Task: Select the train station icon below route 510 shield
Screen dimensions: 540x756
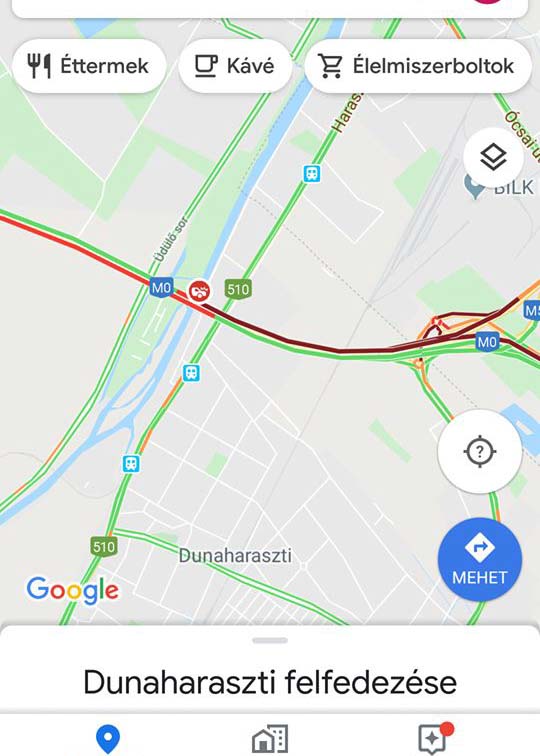Action: click(x=191, y=373)
